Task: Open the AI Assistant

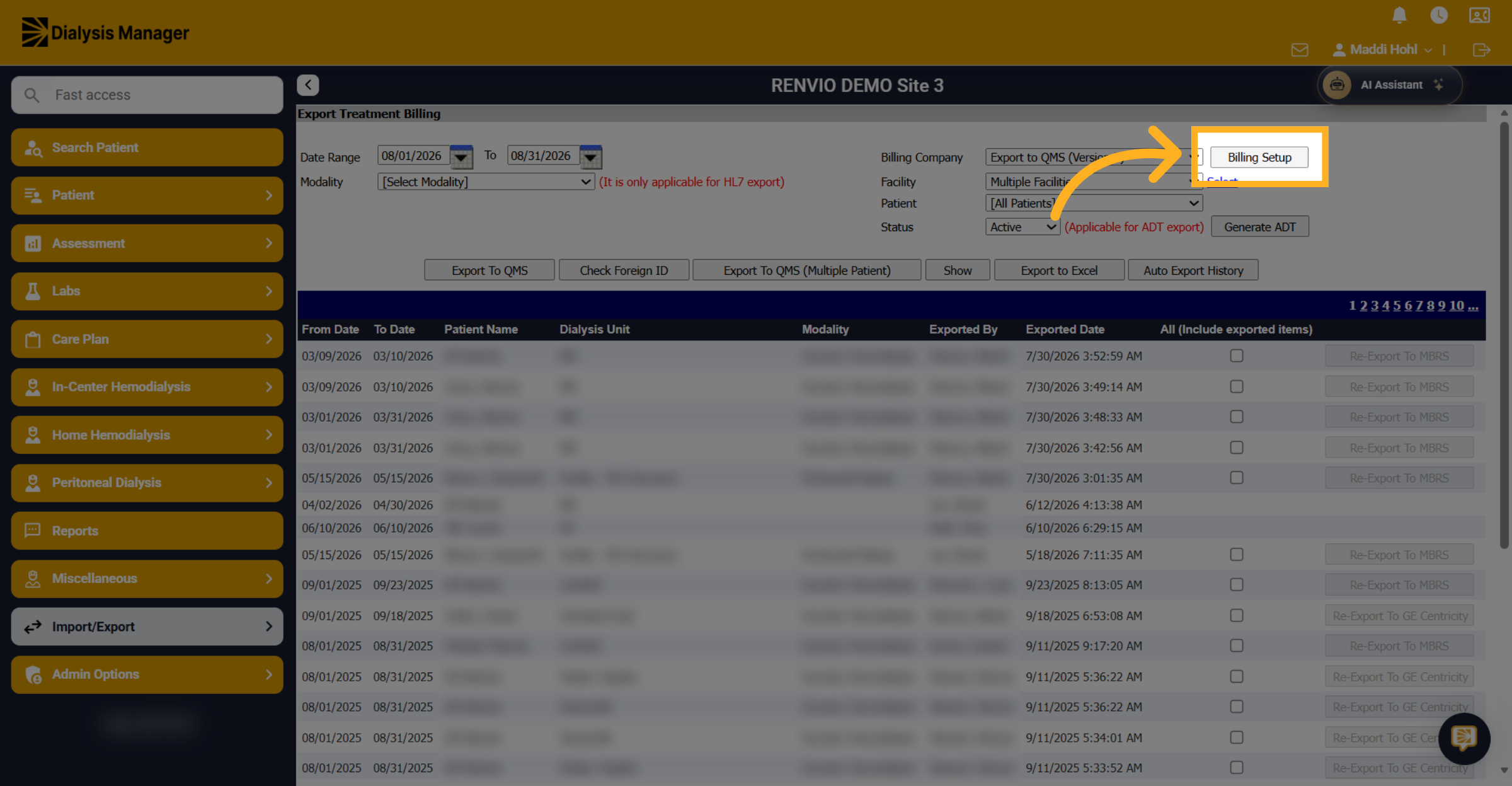Action: pyautogui.click(x=1389, y=85)
